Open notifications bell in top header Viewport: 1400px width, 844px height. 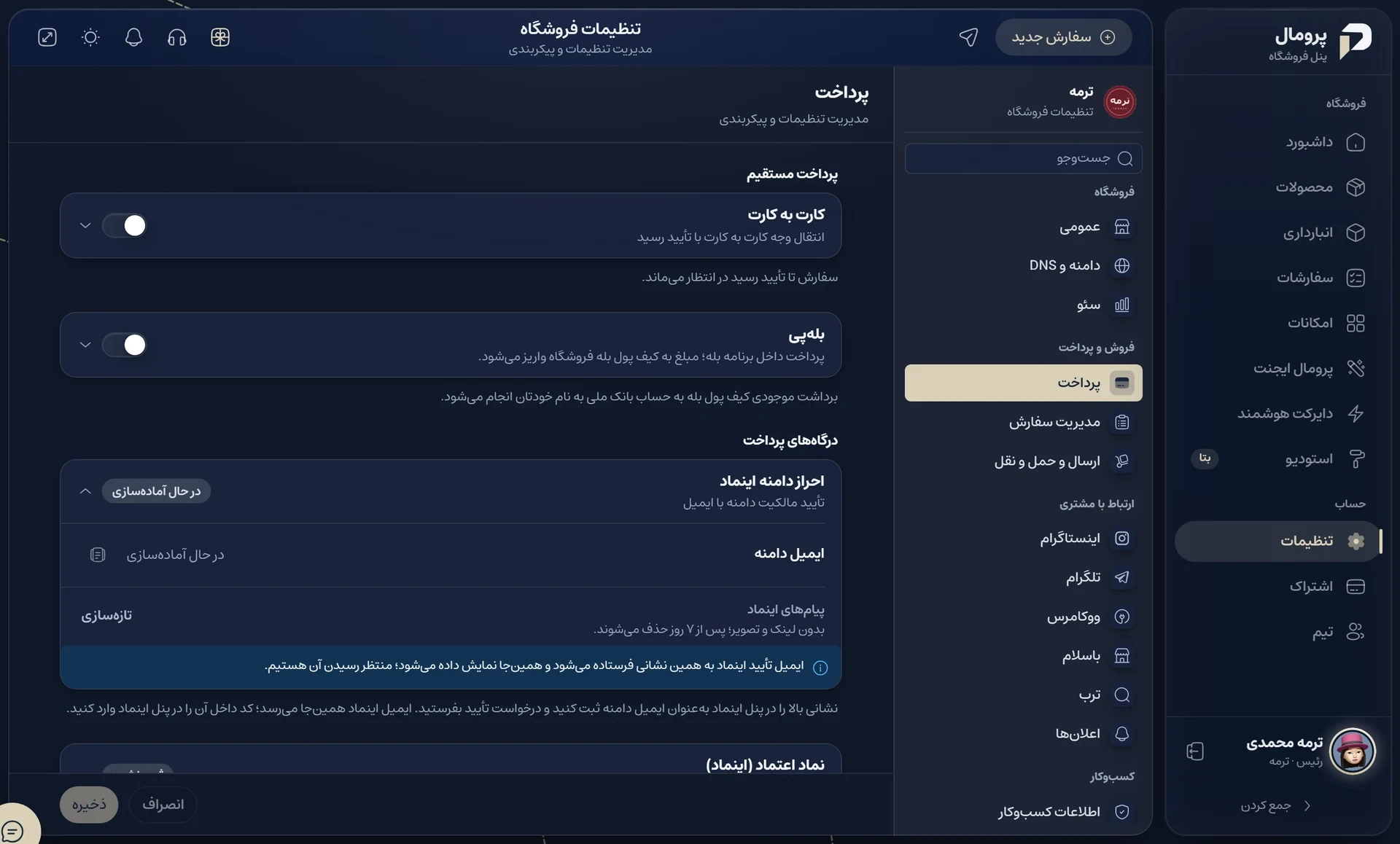point(133,37)
